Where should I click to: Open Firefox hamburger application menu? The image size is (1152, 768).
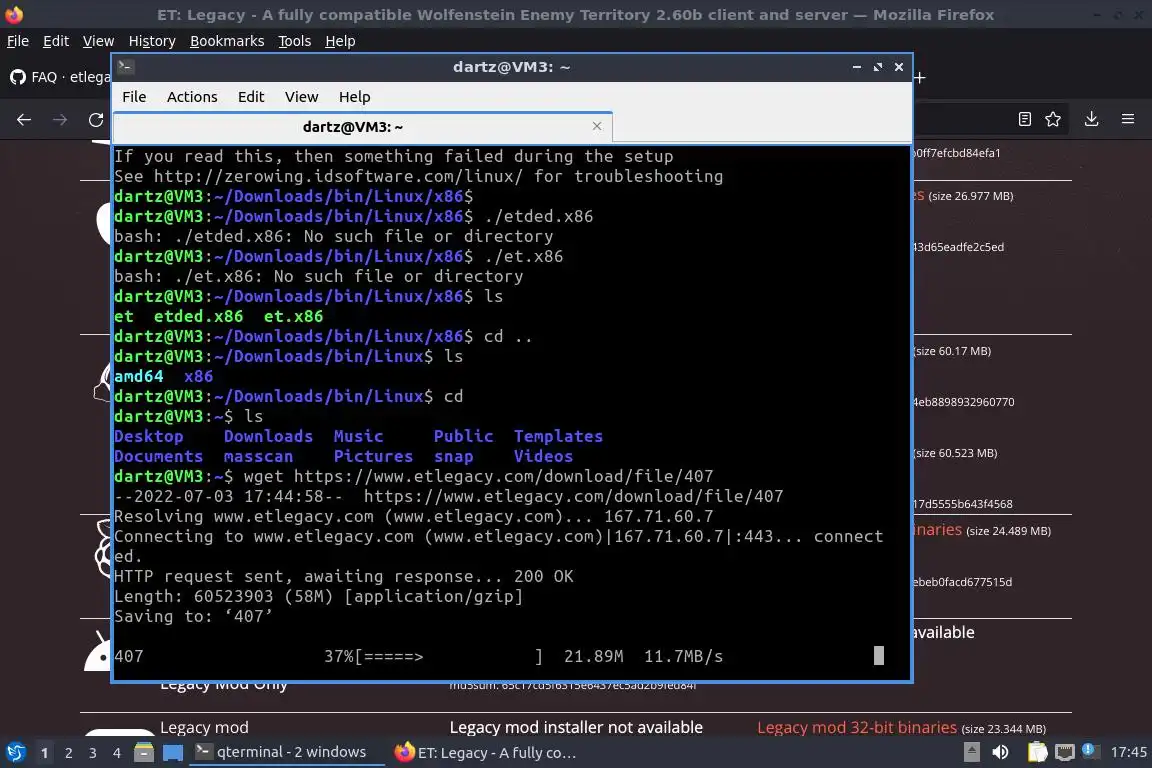point(1128,119)
